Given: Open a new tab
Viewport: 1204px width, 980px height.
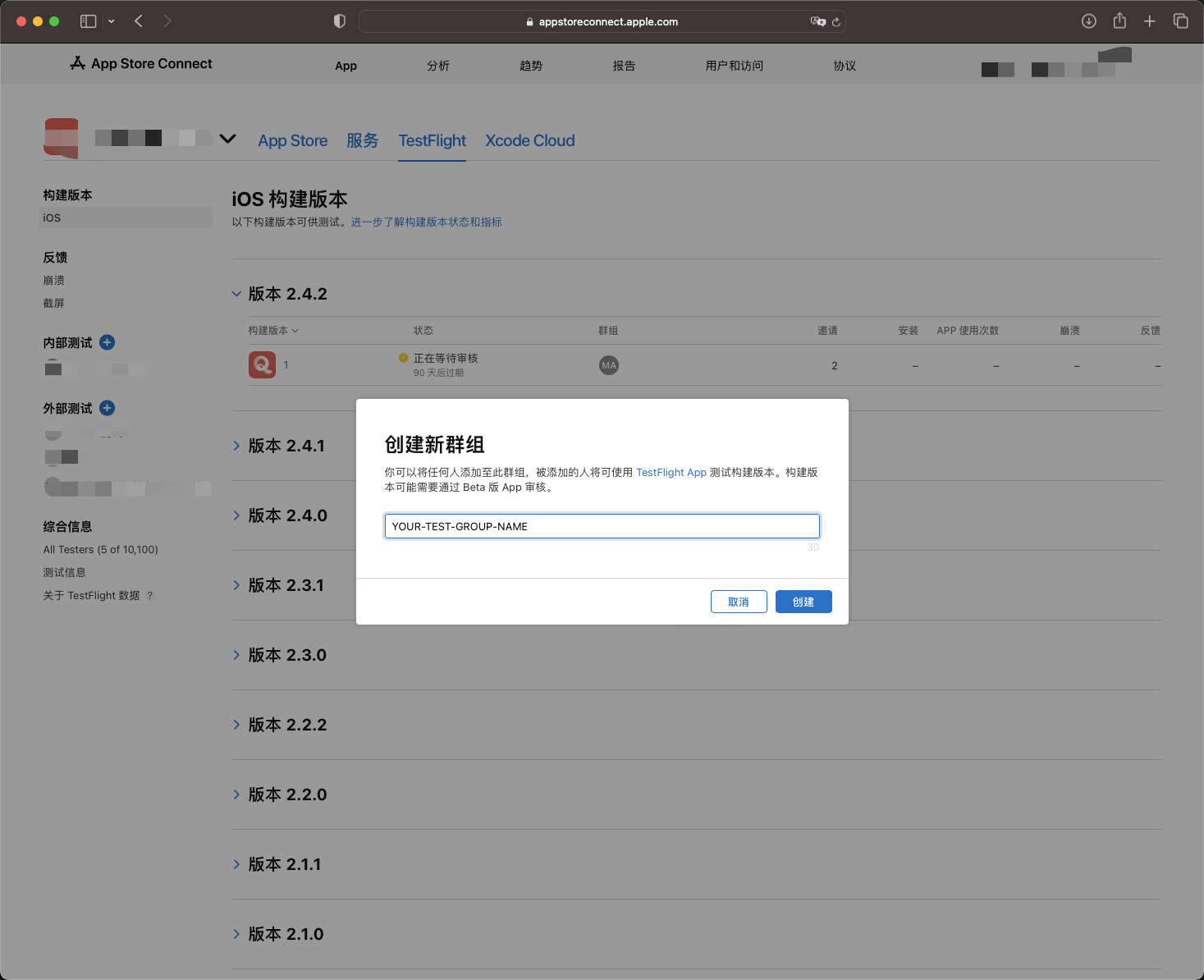Looking at the screenshot, I should (x=1150, y=21).
